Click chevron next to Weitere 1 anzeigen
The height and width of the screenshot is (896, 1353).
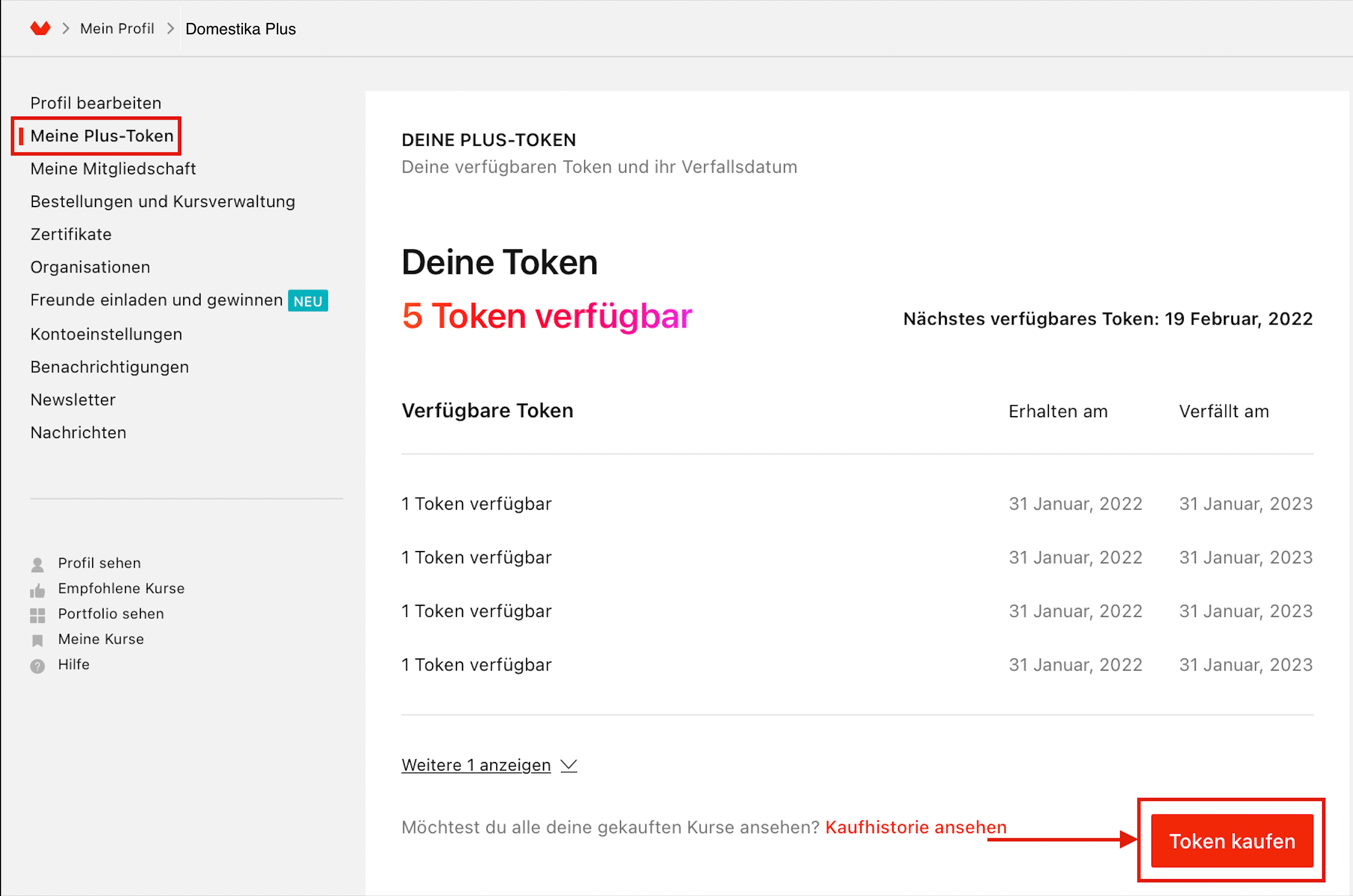coord(568,765)
